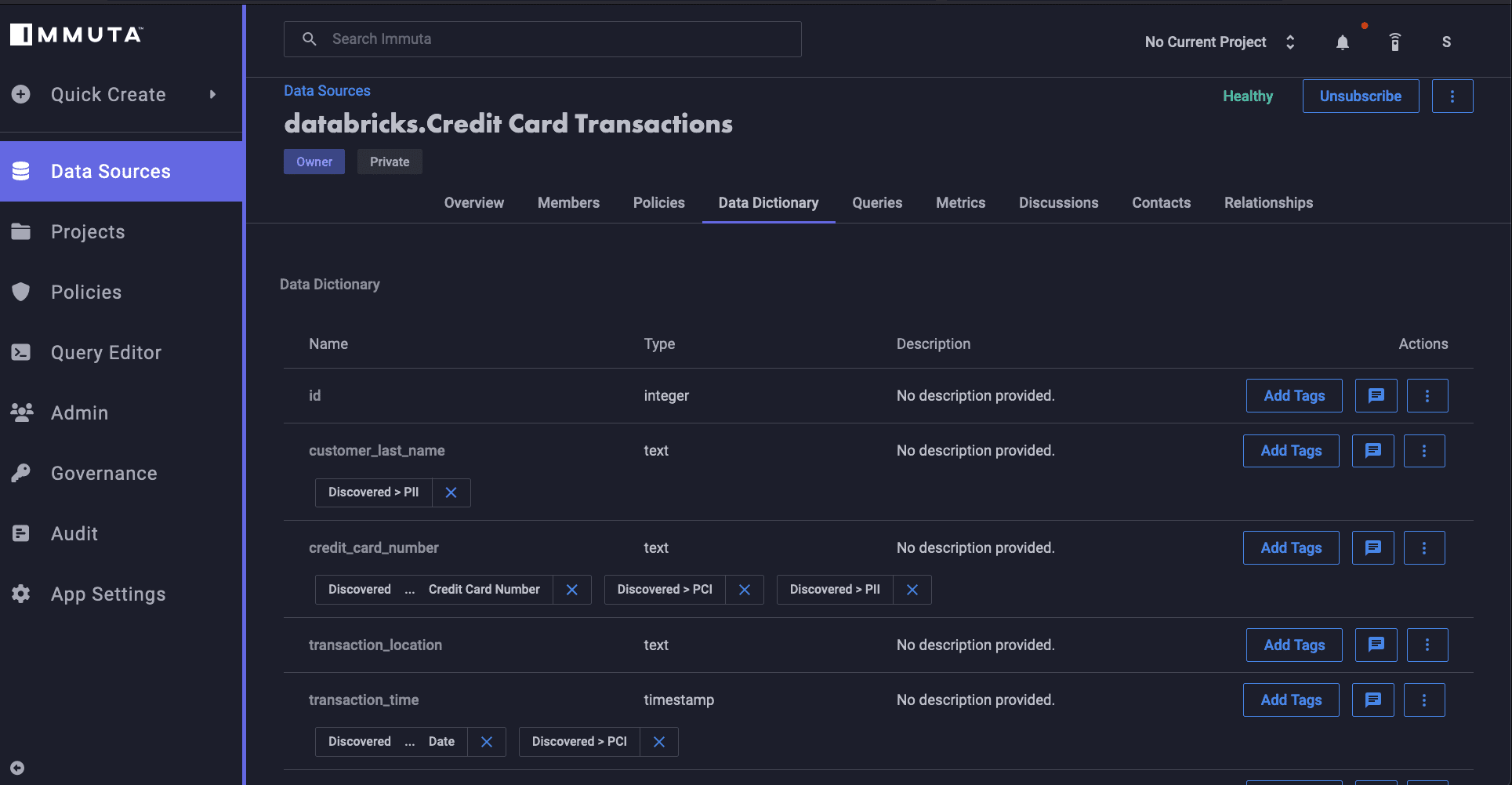The image size is (1512, 785).
Task: Add Tags to transaction_time column
Action: click(1291, 700)
